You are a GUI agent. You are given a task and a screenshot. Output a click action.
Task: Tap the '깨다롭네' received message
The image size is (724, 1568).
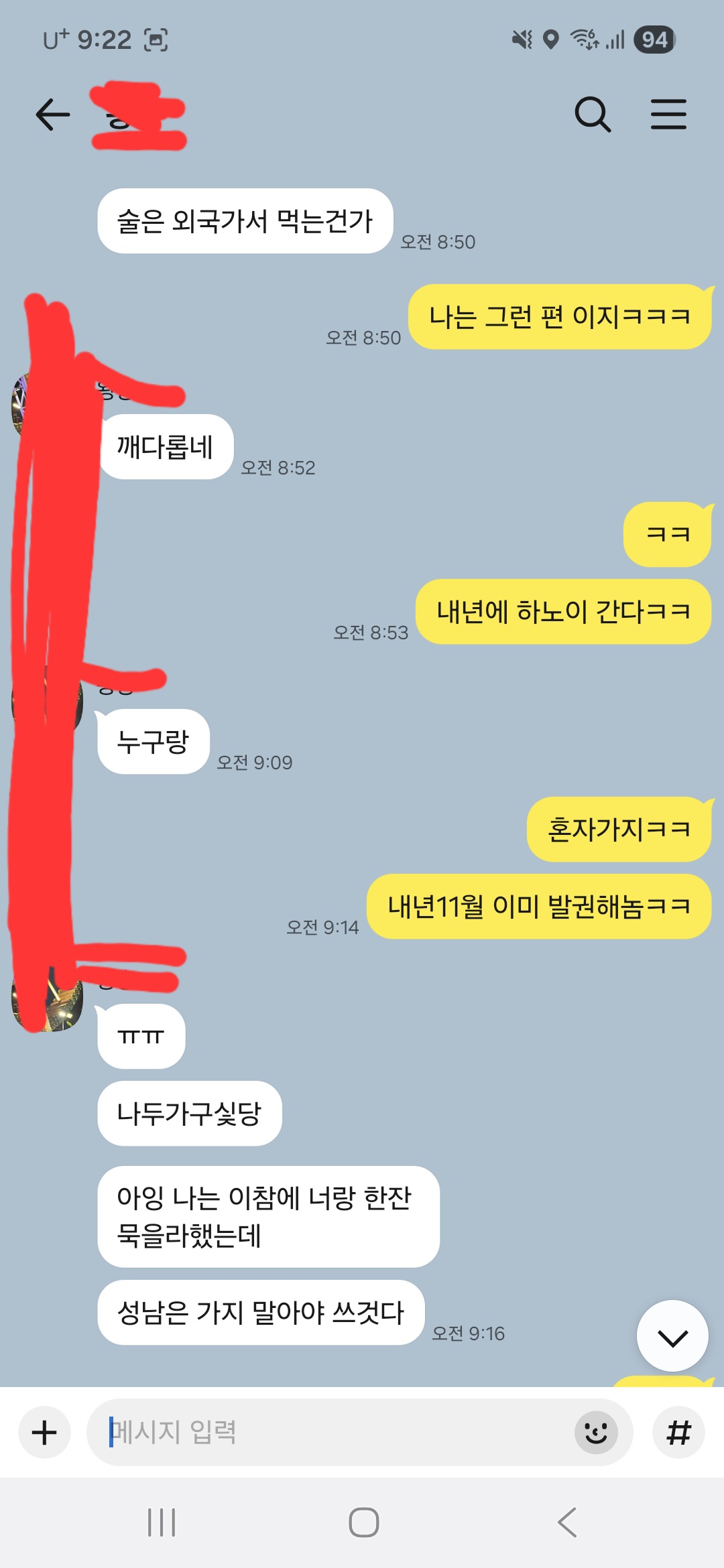[166, 447]
